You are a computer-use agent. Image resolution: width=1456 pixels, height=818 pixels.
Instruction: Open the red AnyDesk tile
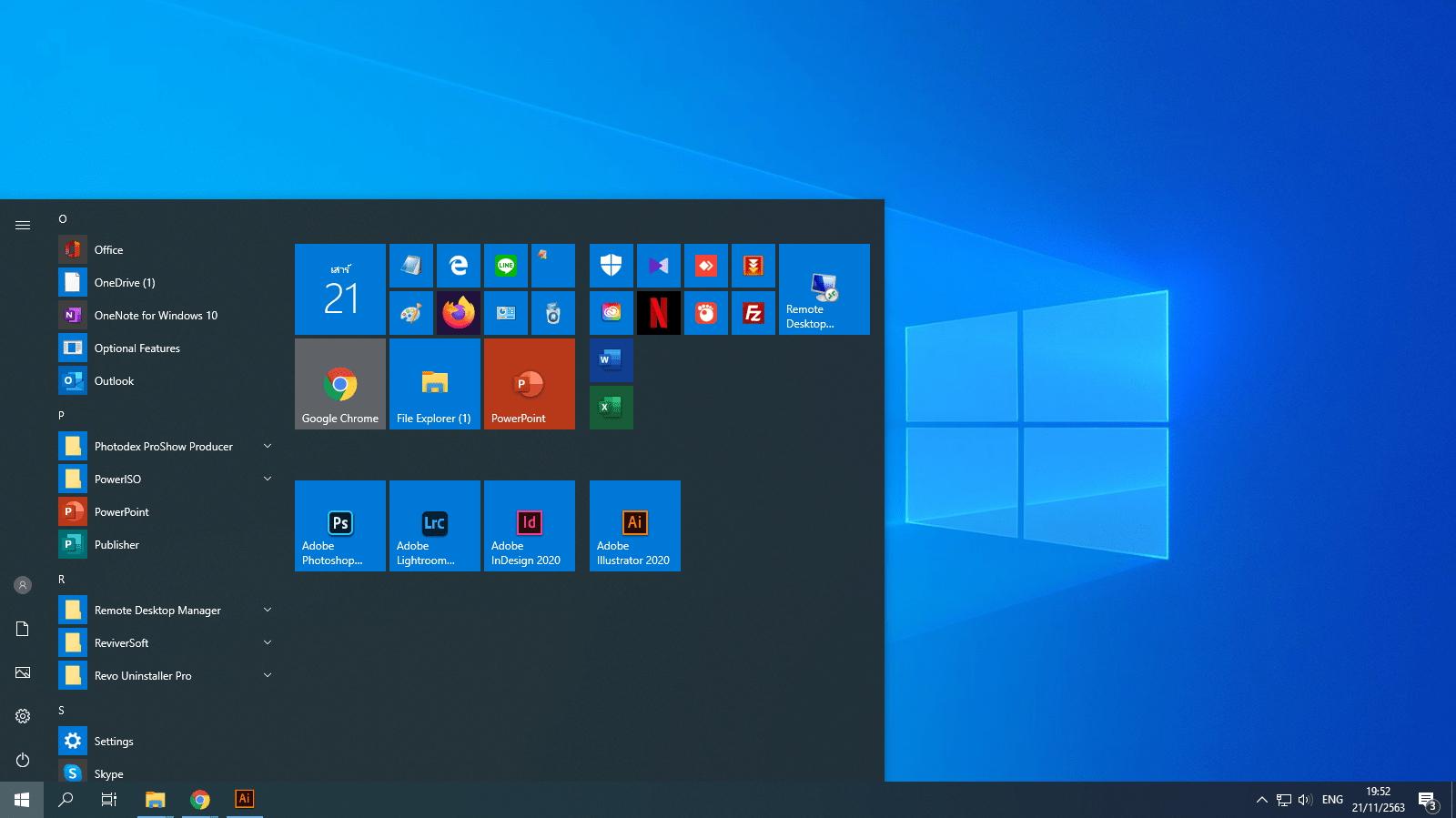pyautogui.click(x=706, y=266)
